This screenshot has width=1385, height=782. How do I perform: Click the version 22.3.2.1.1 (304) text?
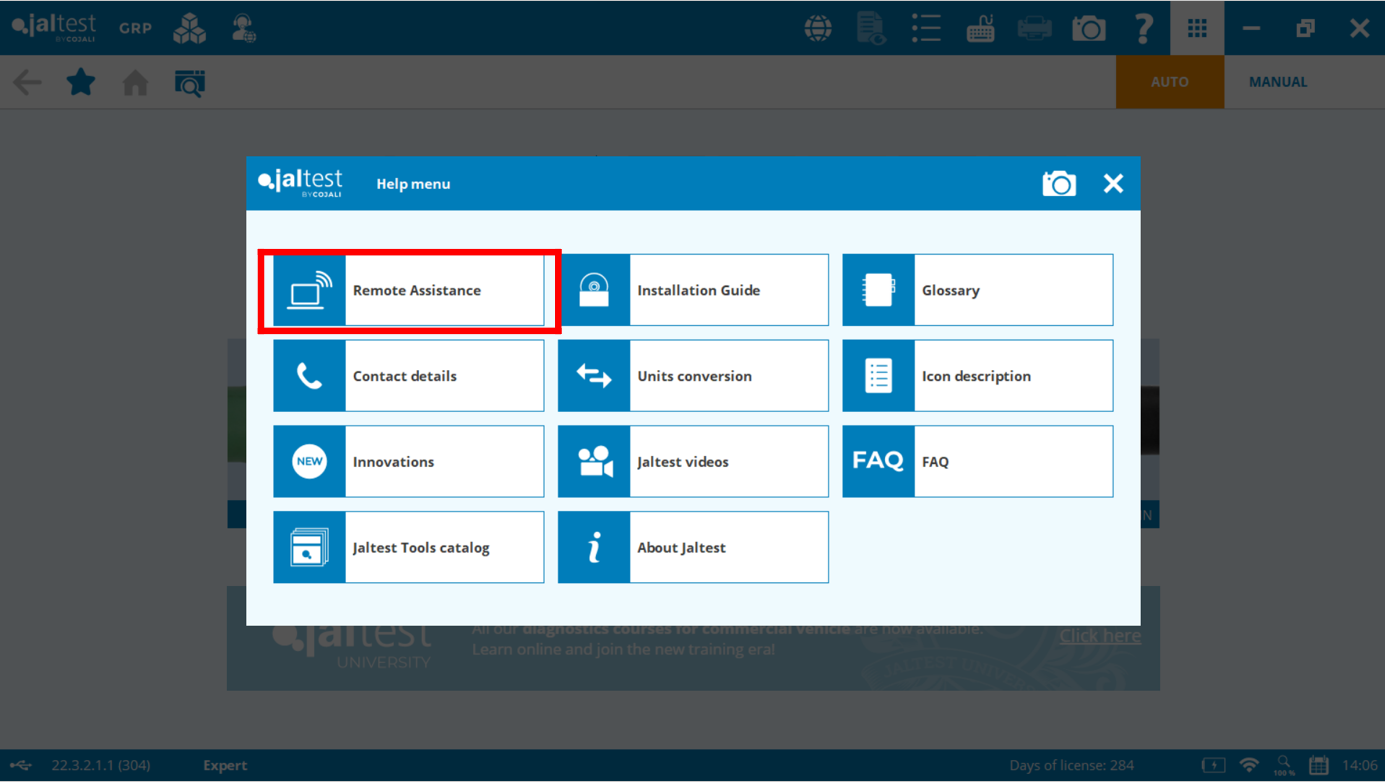click(x=101, y=765)
